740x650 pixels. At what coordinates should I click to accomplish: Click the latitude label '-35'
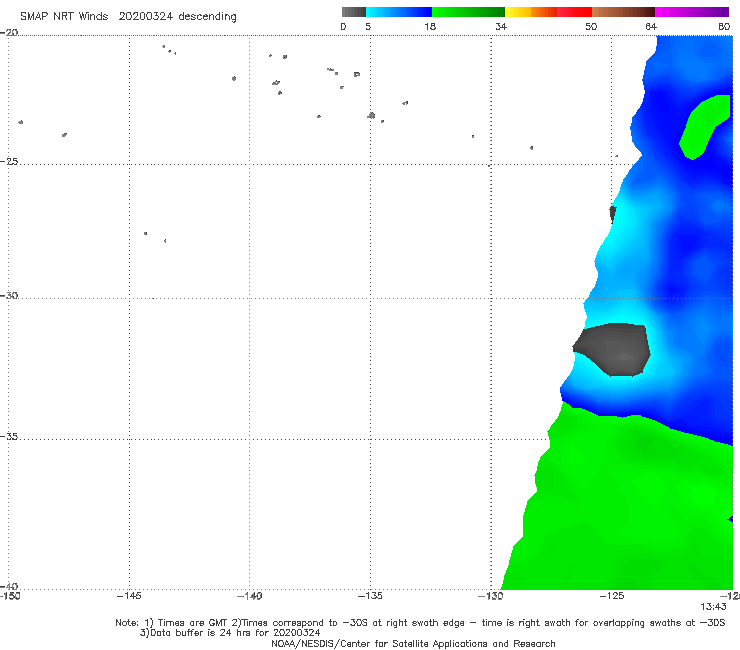click(x=9, y=437)
